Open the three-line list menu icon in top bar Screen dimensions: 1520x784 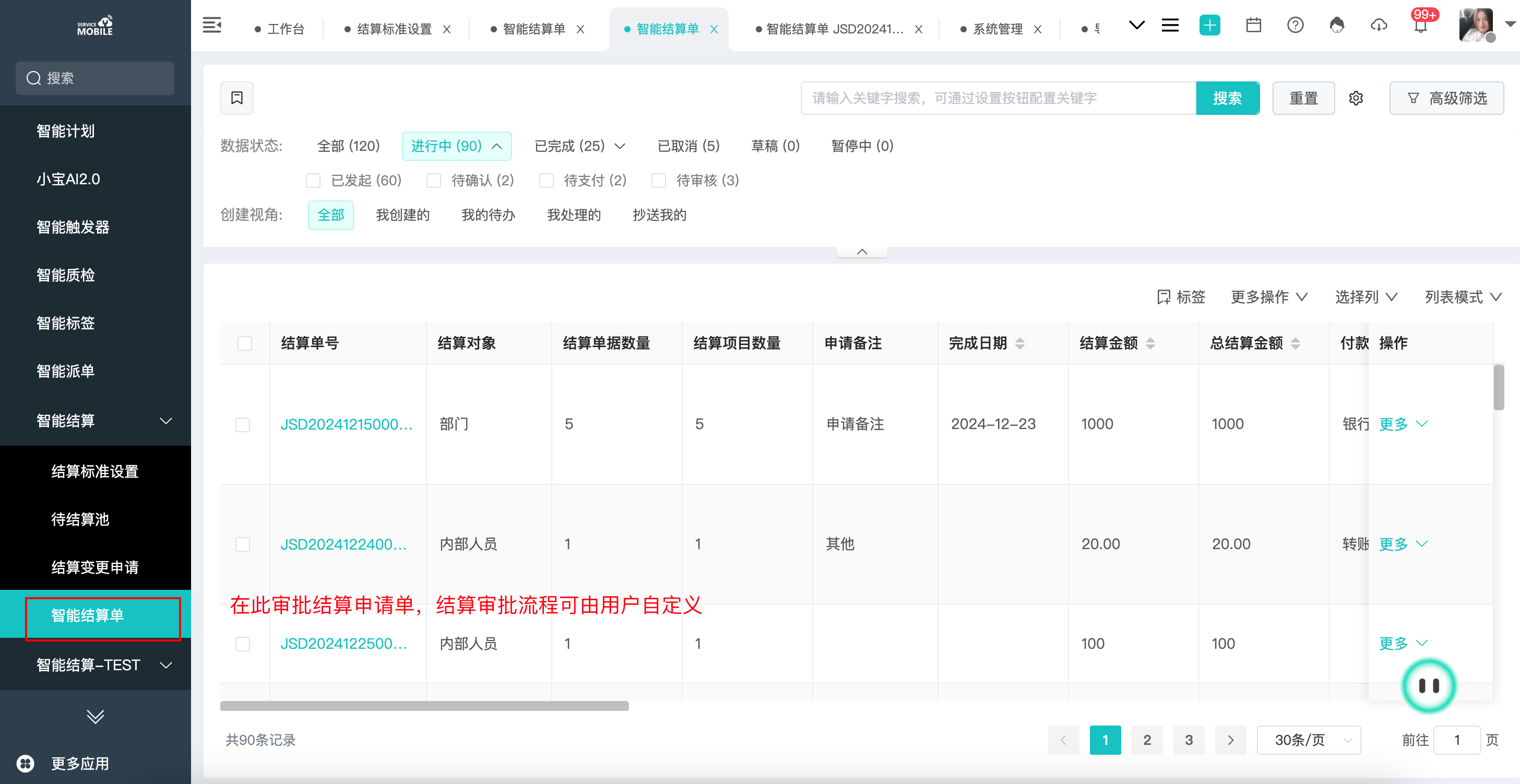tap(1170, 26)
